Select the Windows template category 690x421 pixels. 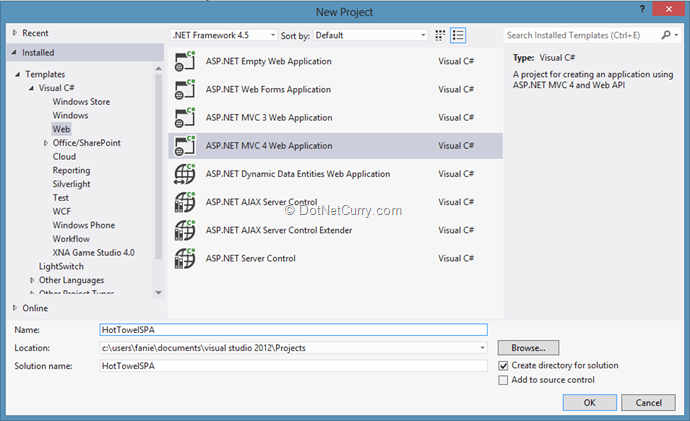70,115
